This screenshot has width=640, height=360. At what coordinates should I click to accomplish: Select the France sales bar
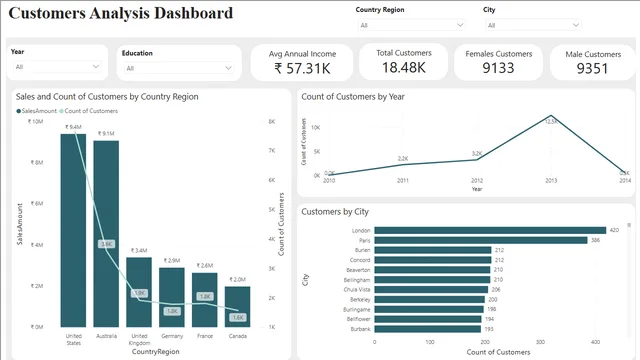click(204, 300)
